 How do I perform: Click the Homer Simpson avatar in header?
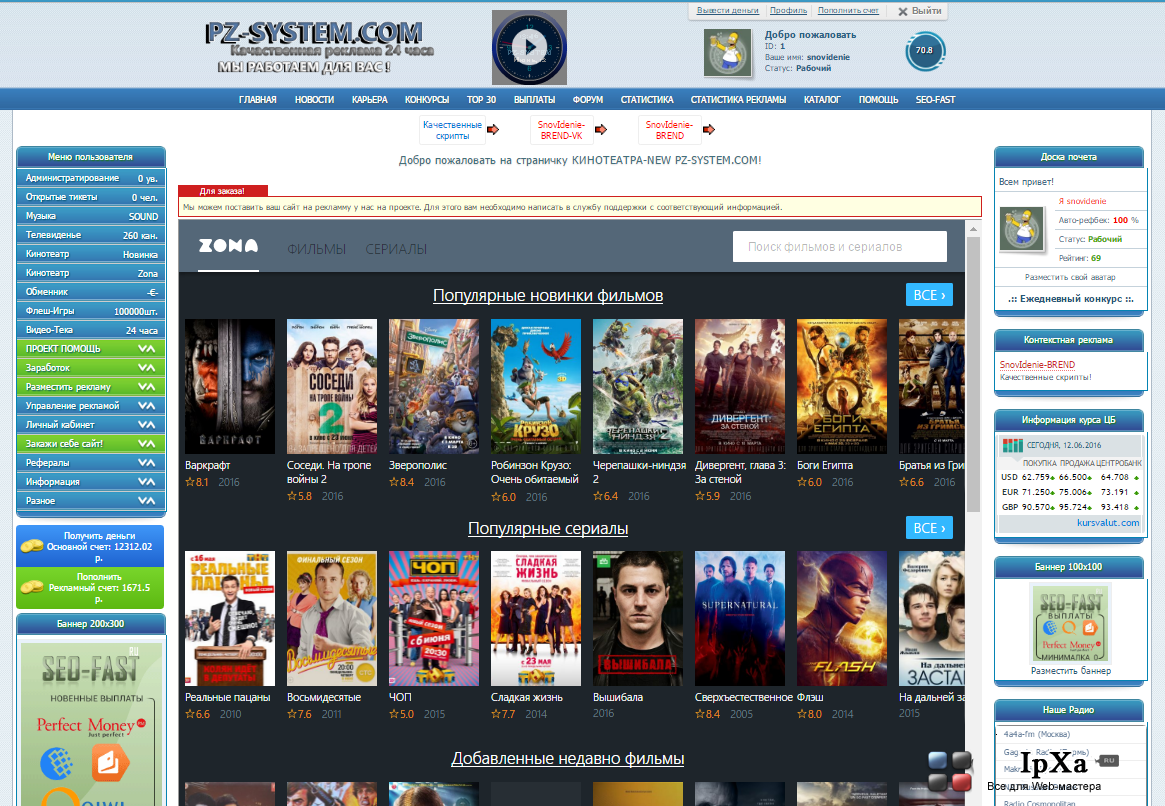tap(728, 53)
